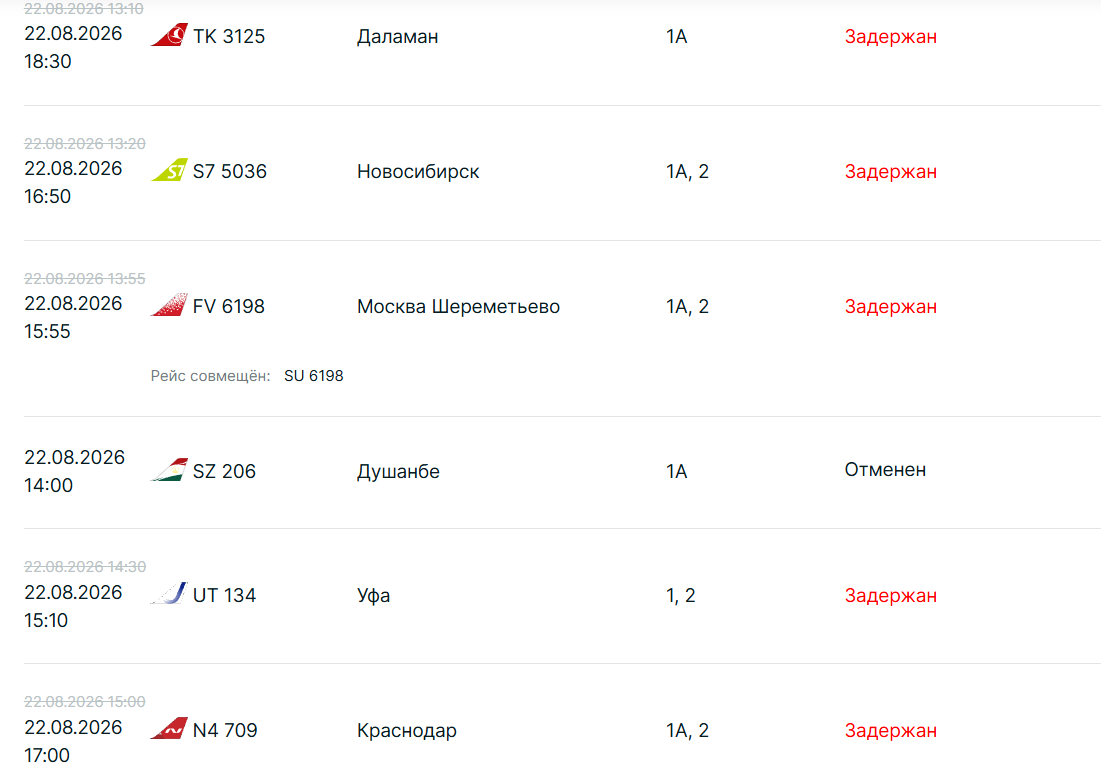
Task: Click destination Новосибирск
Action: click(x=418, y=171)
